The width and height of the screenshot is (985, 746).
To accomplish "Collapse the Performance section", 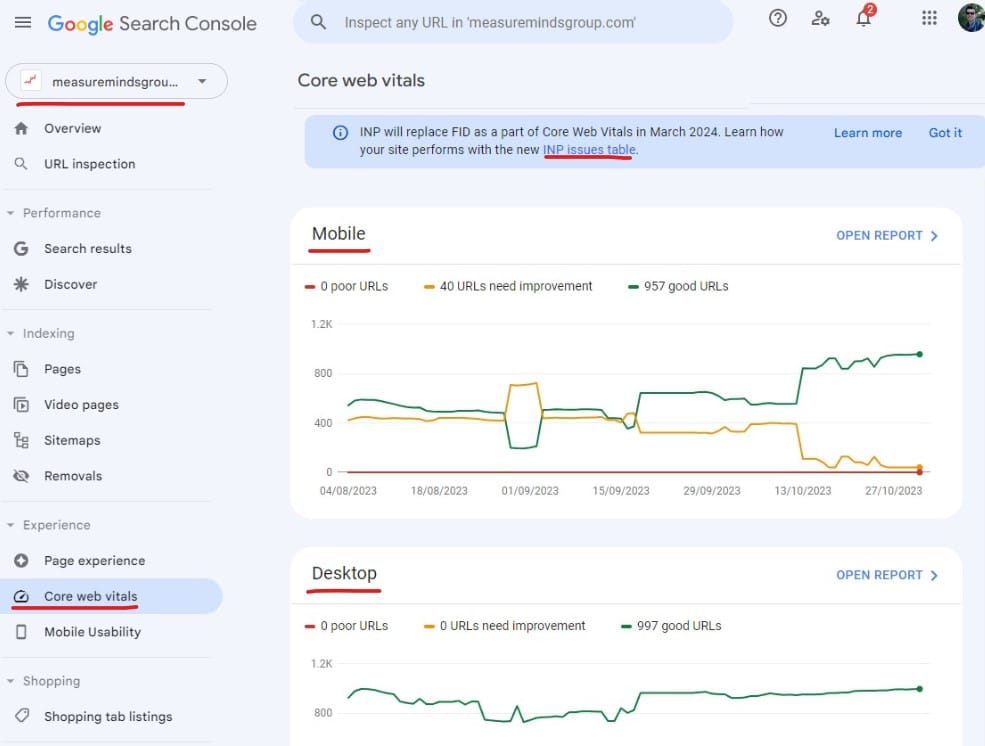I will [55, 213].
